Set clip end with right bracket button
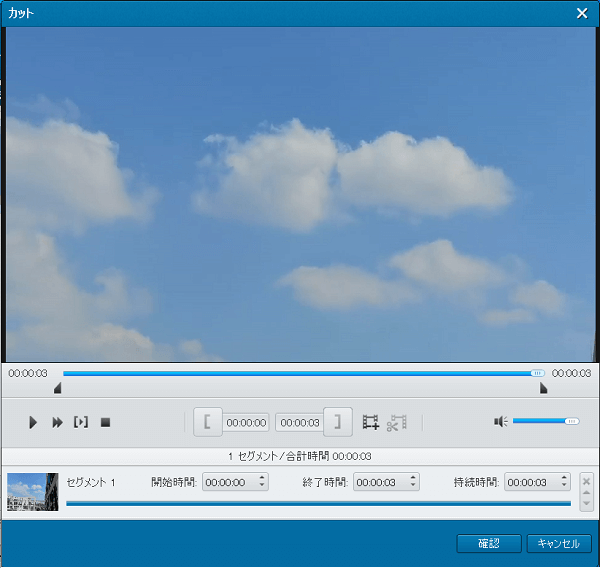 [338, 422]
